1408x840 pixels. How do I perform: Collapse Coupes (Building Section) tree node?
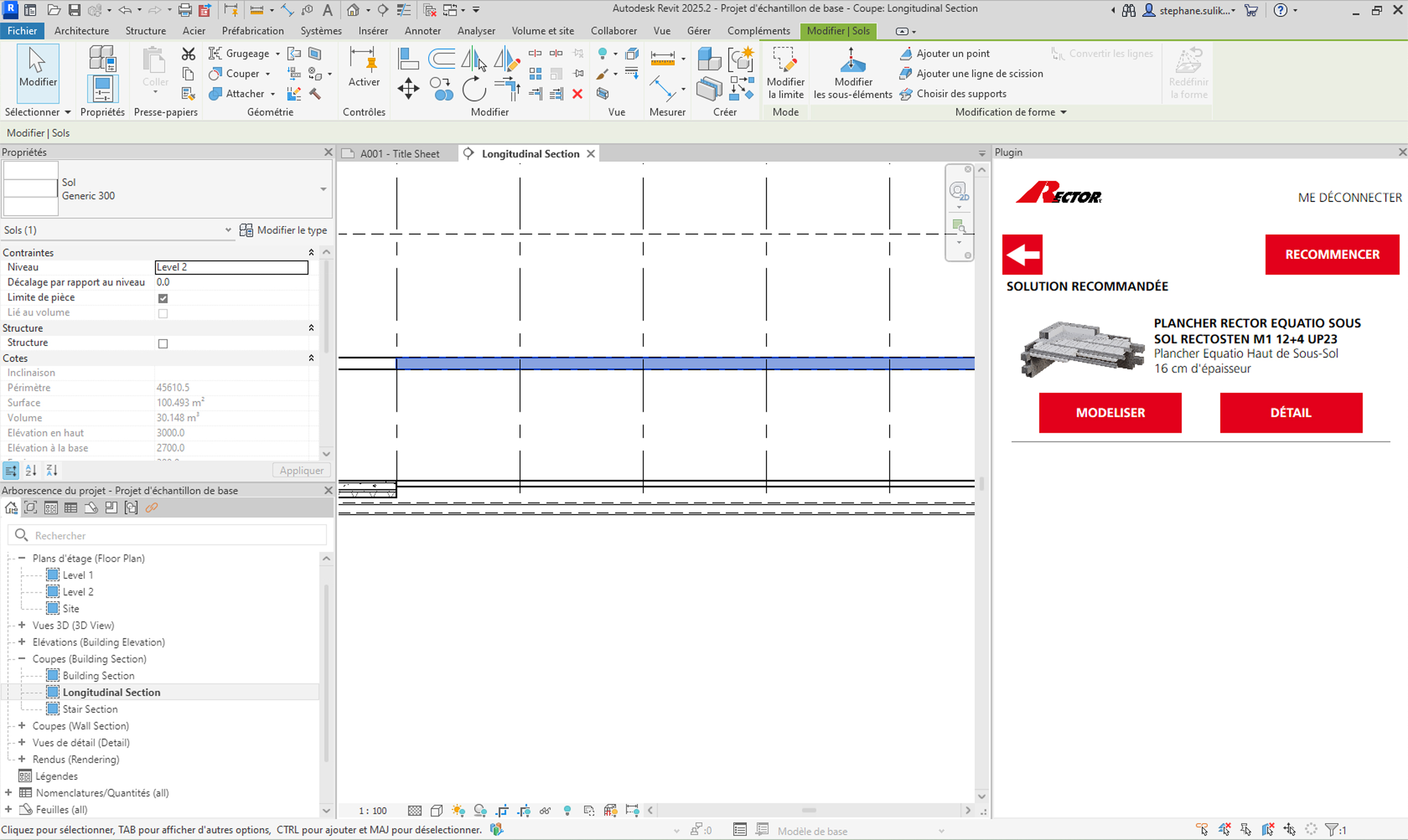point(22,658)
